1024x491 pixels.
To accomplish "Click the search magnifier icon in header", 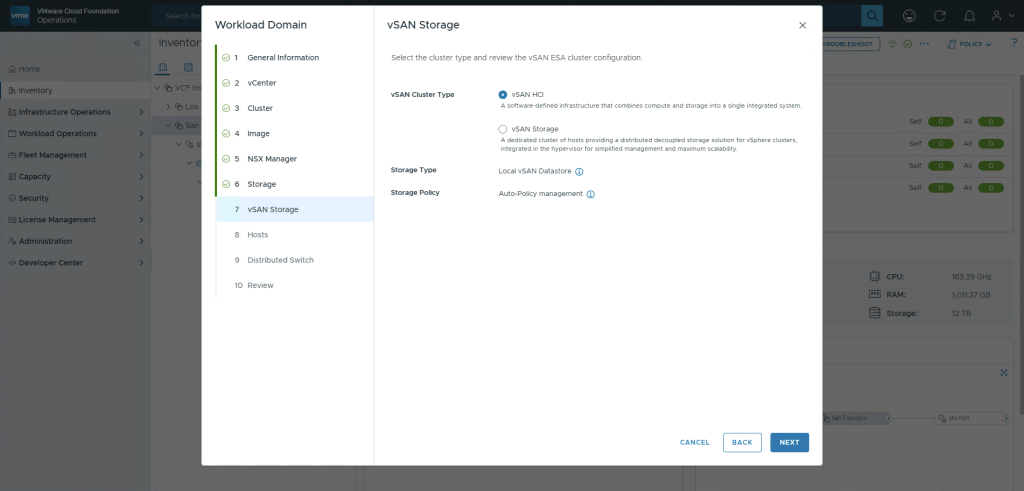I will pos(872,16).
